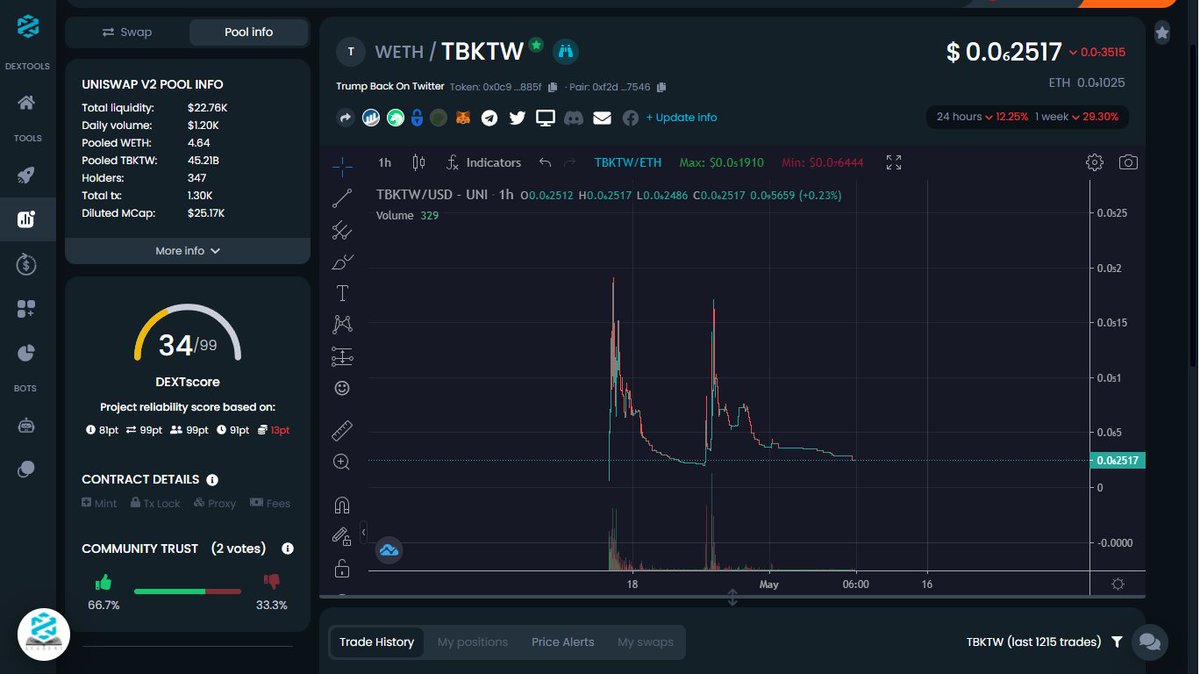The width and height of the screenshot is (1200, 674).
Task: Select the brush drawing tool
Action: click(342, 262)
